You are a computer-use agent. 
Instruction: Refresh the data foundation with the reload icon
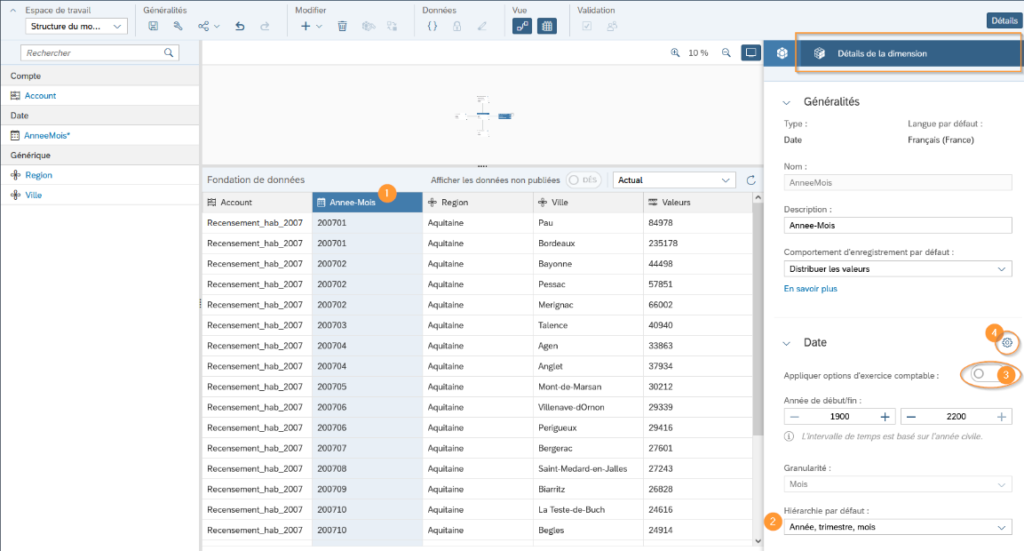751,180
